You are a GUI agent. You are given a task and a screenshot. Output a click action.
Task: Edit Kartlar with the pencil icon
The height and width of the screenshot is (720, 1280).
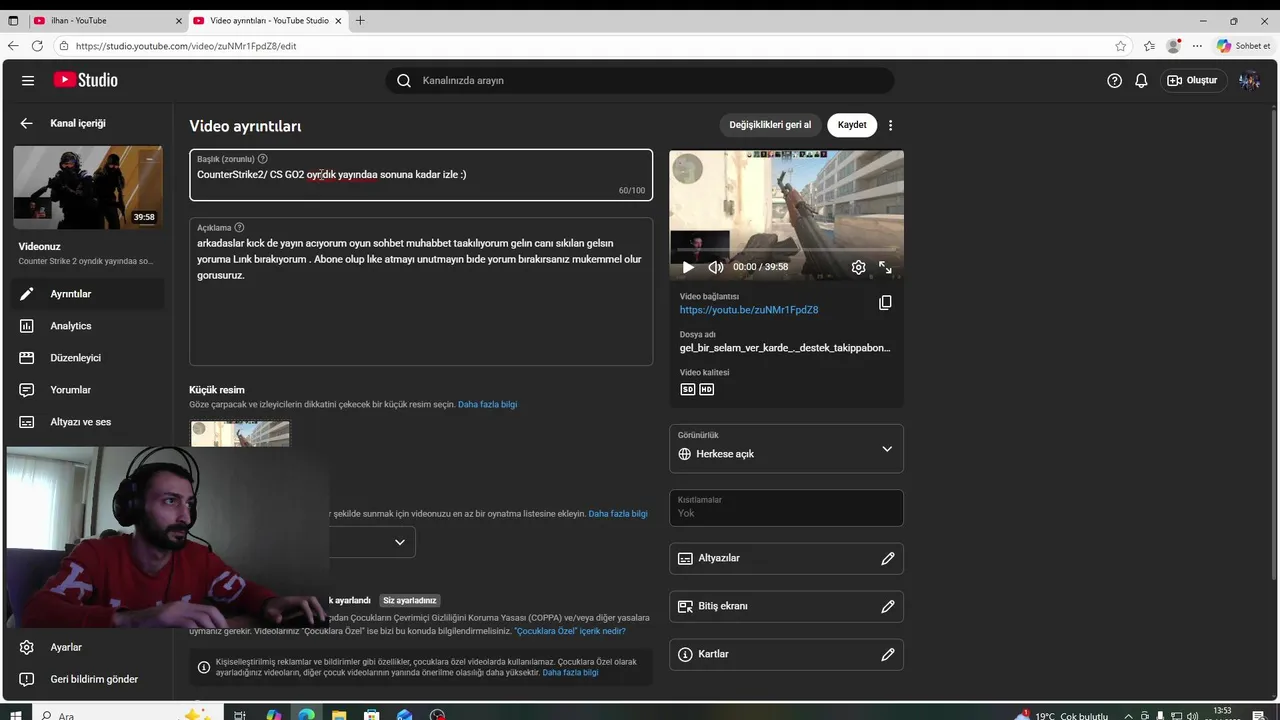coord(887,654)
